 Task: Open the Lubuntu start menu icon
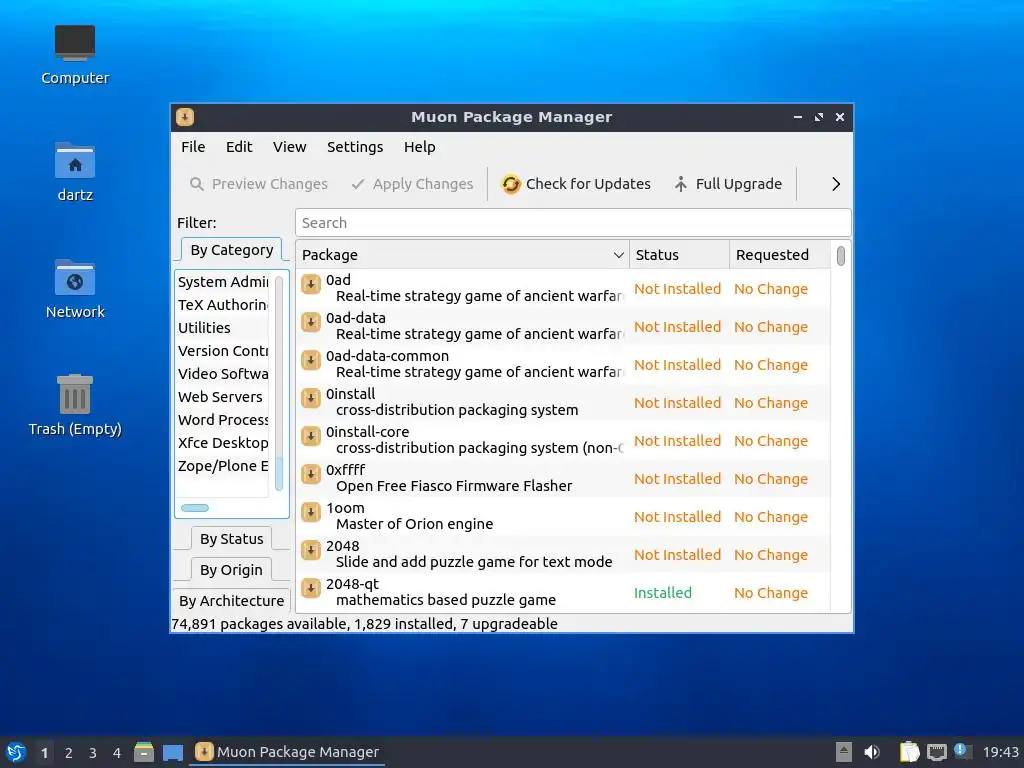click(16, 752)
